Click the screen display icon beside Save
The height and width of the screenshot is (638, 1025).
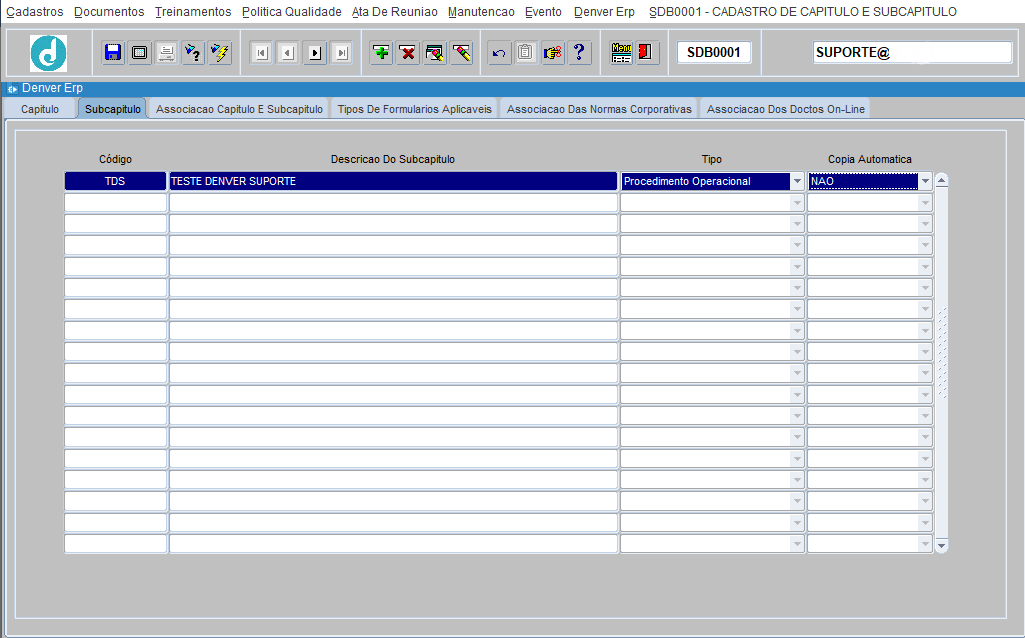click(139, 52)
